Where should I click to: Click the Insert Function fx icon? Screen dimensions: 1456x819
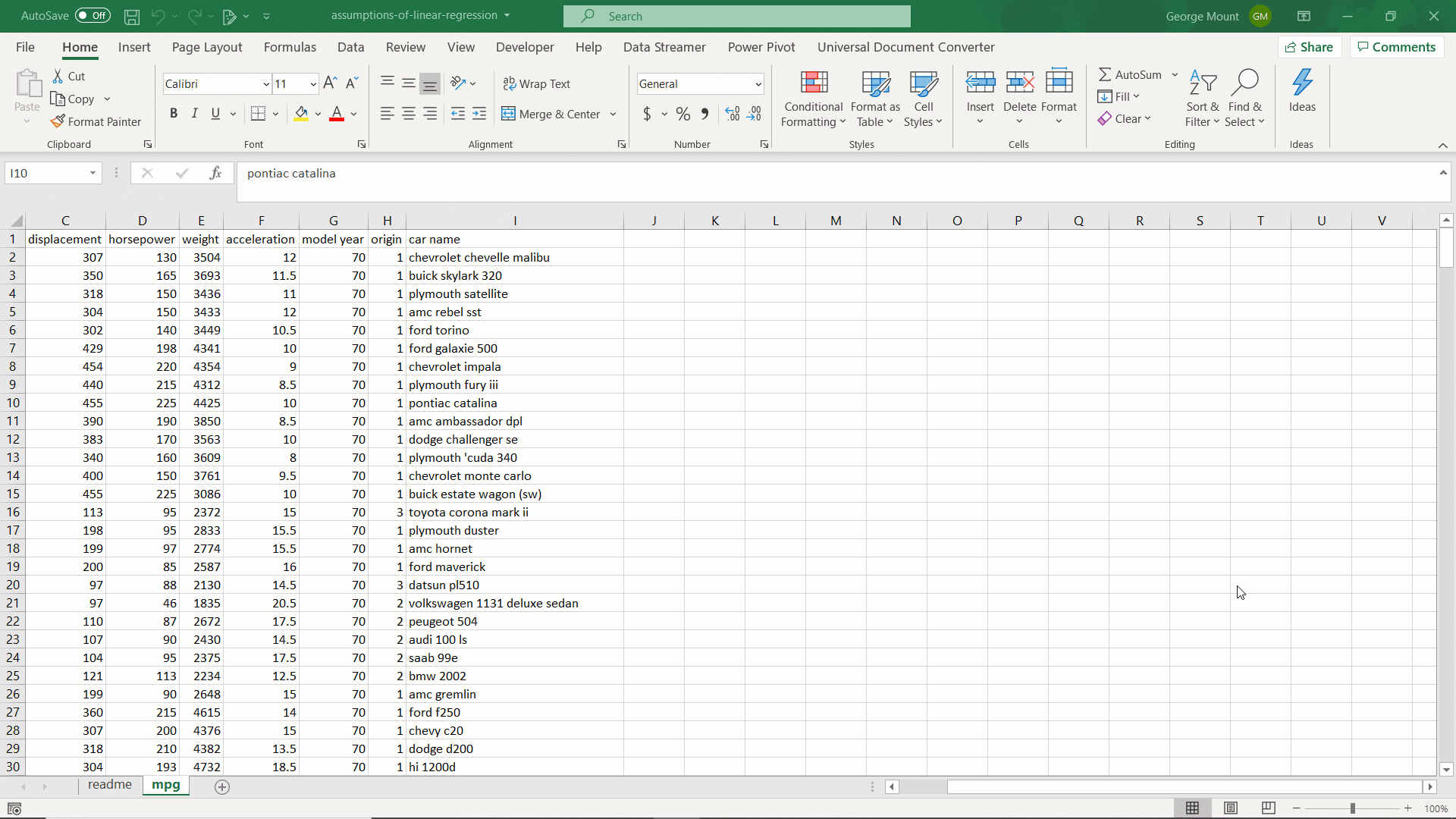pyautogui.click(x=215, y=173)
